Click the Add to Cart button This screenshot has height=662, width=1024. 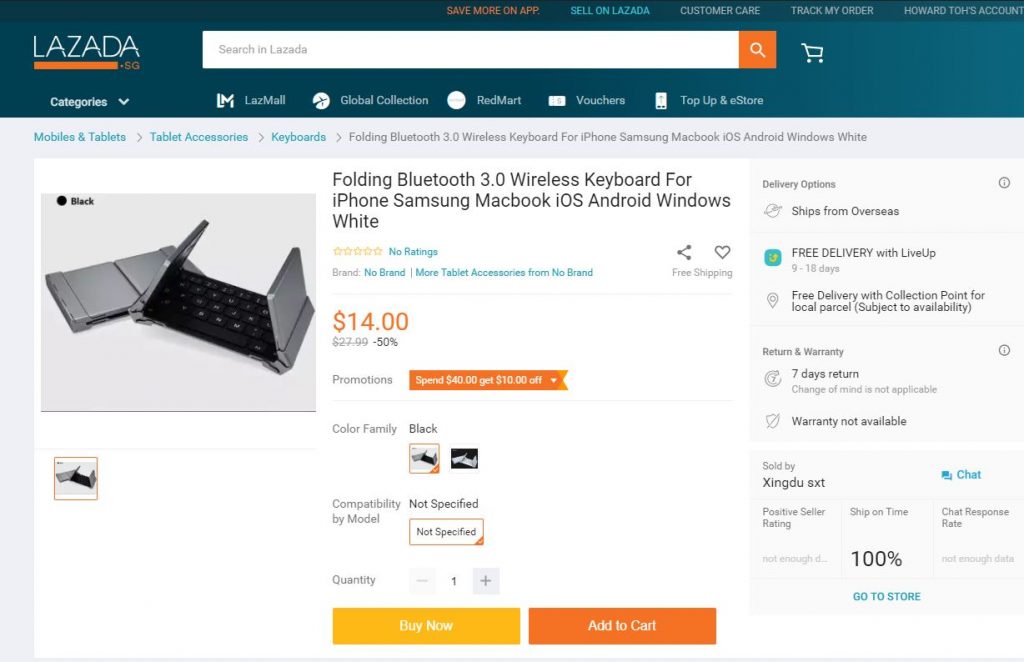tap(622, 626)
